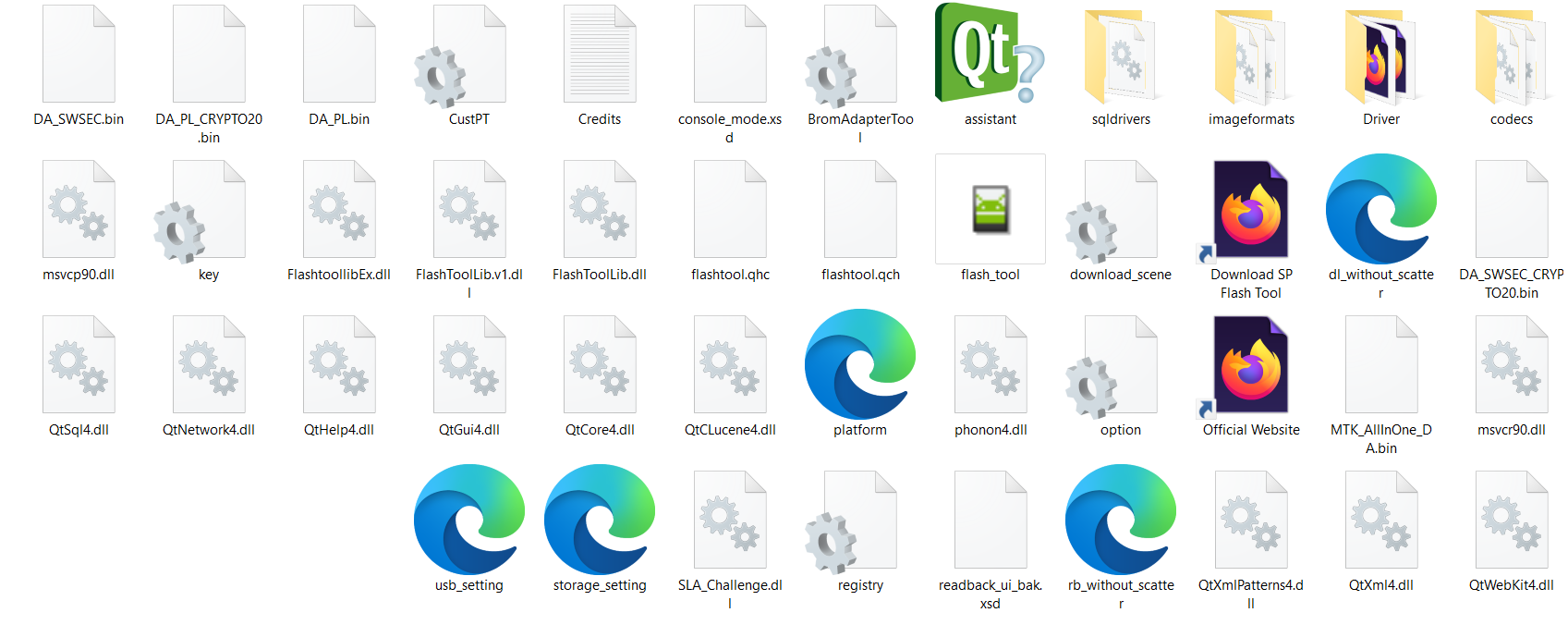
Task: Select the QtWebKit4.dll file
Action: [x=1512, y=520]
